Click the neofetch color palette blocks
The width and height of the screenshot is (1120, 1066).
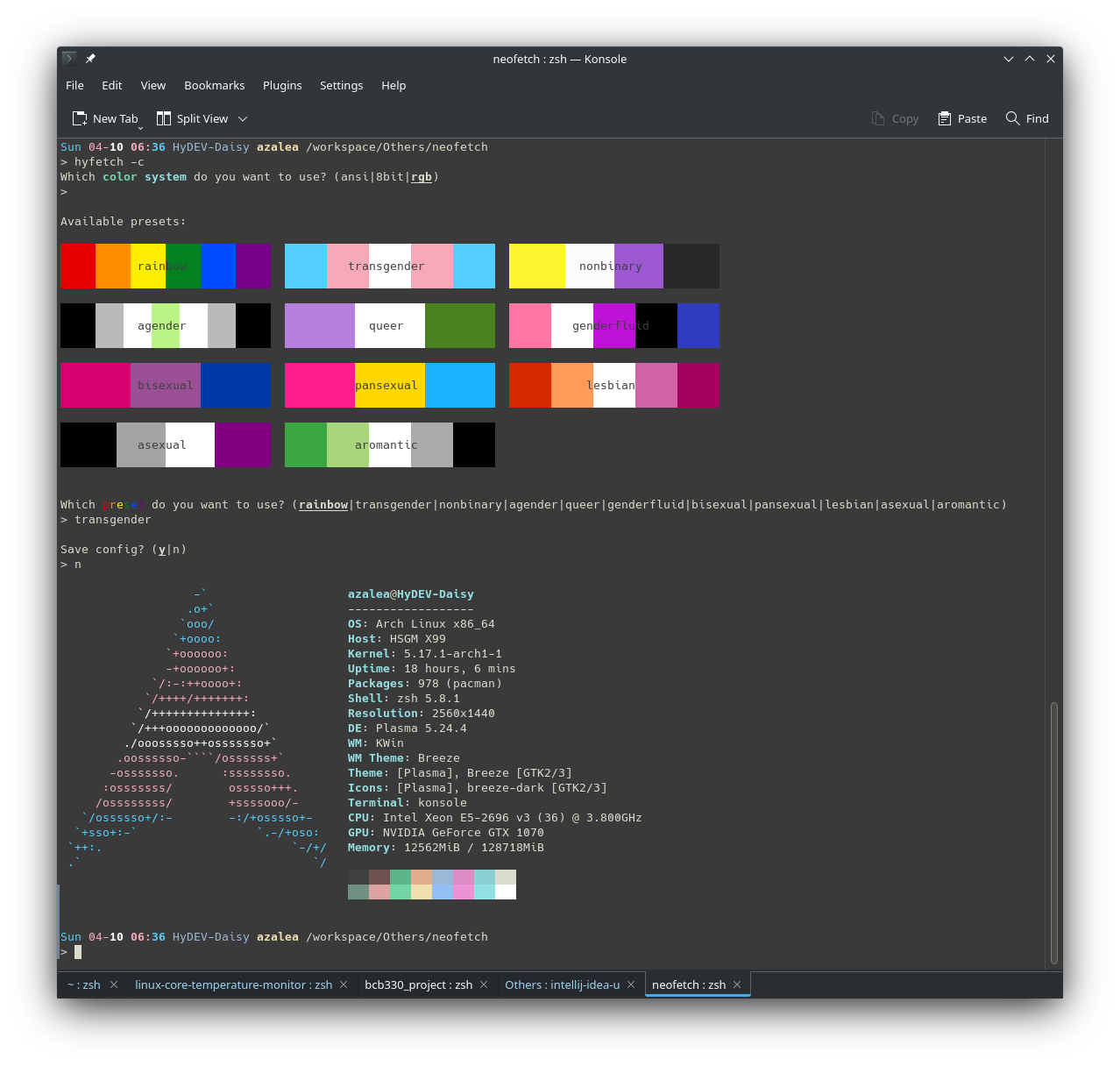432,885
